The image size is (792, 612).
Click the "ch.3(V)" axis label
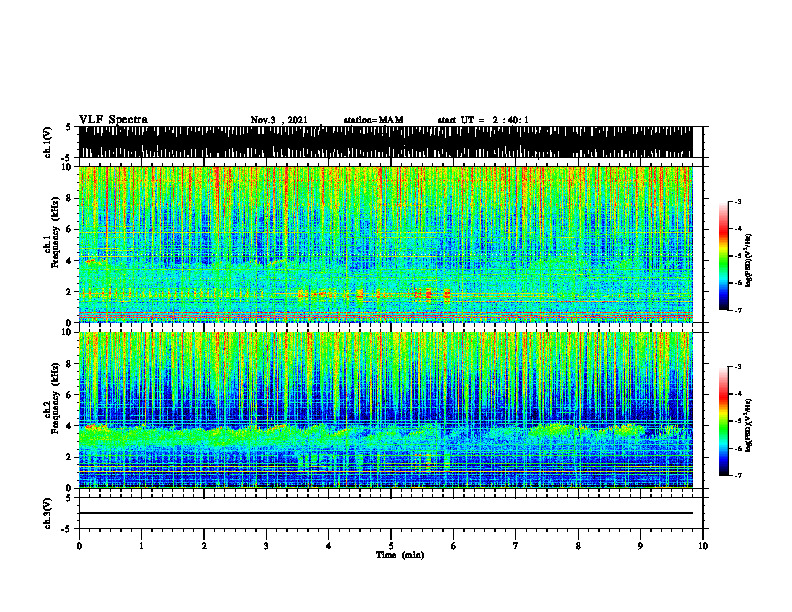[48, 514]
